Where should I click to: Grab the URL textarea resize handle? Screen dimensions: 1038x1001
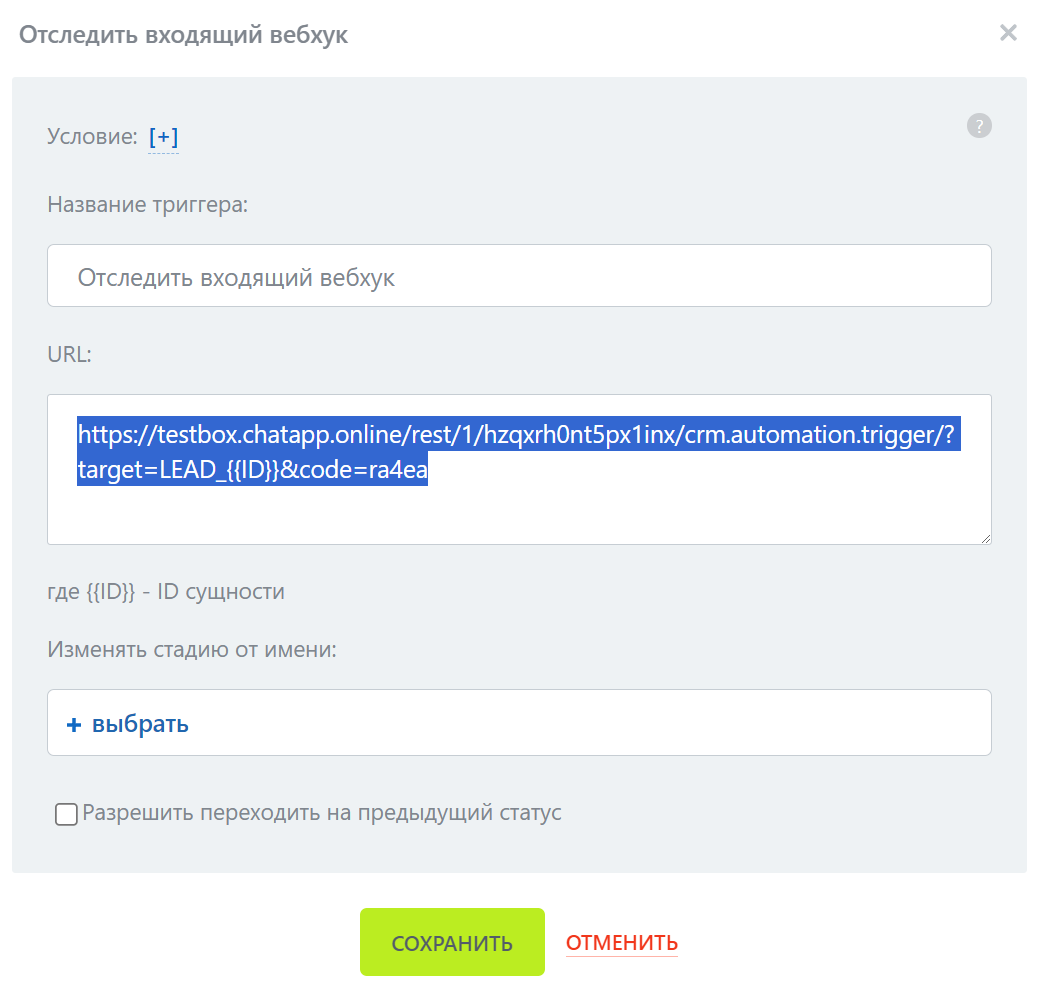pos(985,538)
